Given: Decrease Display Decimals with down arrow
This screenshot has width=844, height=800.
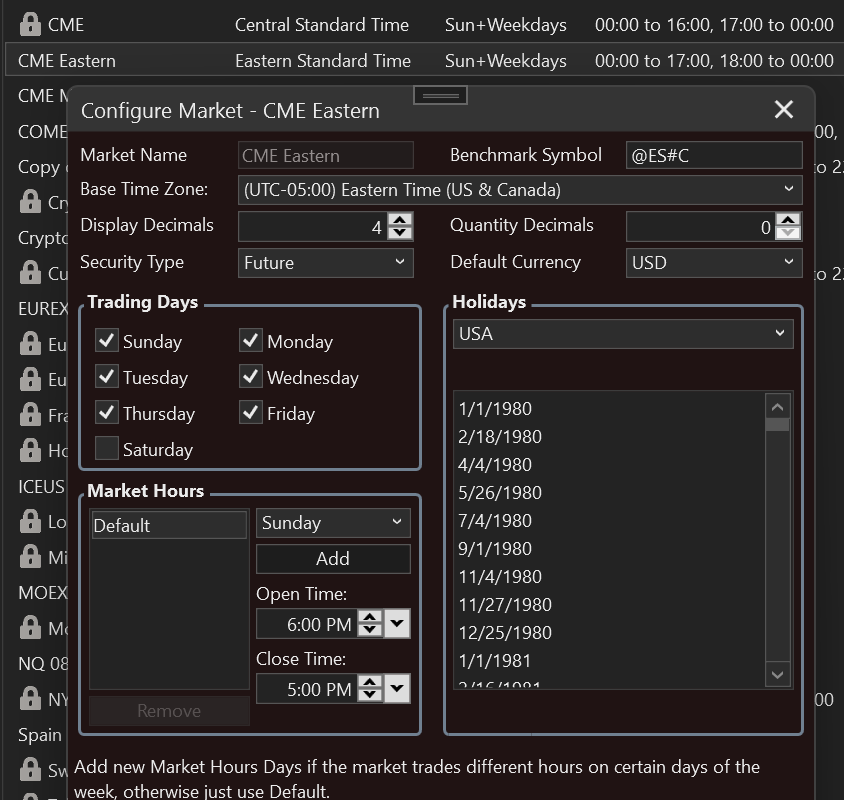Looking at the screenshot, I should pos(400,233).
